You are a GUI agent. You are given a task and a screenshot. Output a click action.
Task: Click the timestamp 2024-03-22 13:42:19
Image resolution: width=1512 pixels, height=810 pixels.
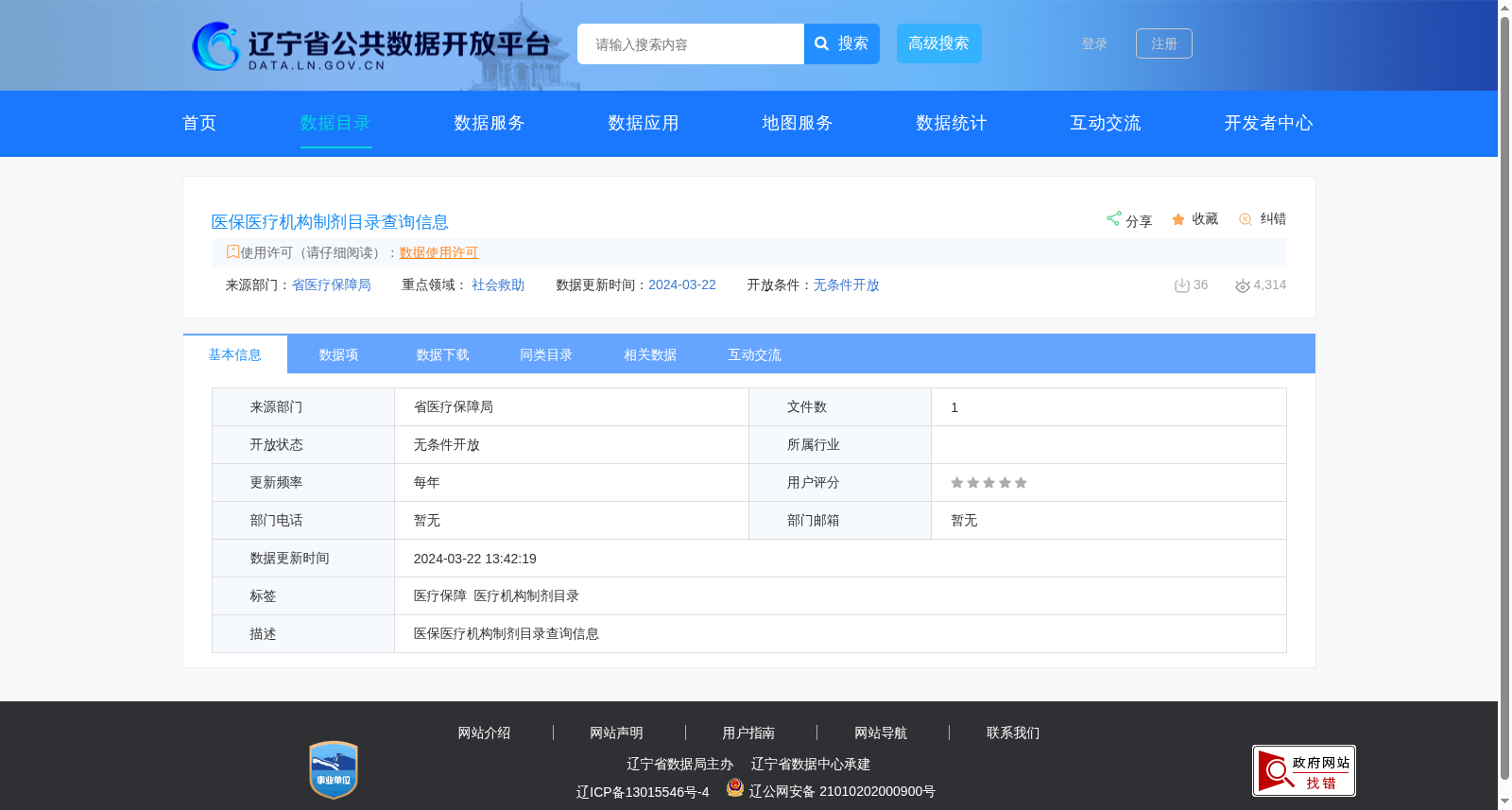pos(475,559)
